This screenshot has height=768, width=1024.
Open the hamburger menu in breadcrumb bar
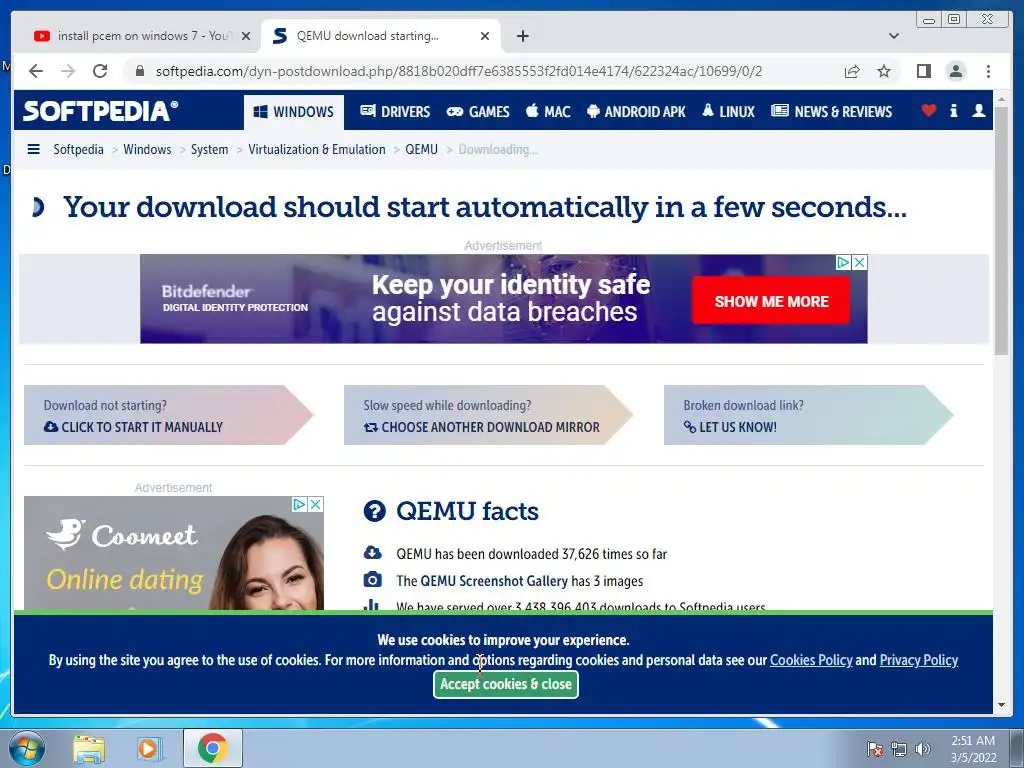pos(33,150)
